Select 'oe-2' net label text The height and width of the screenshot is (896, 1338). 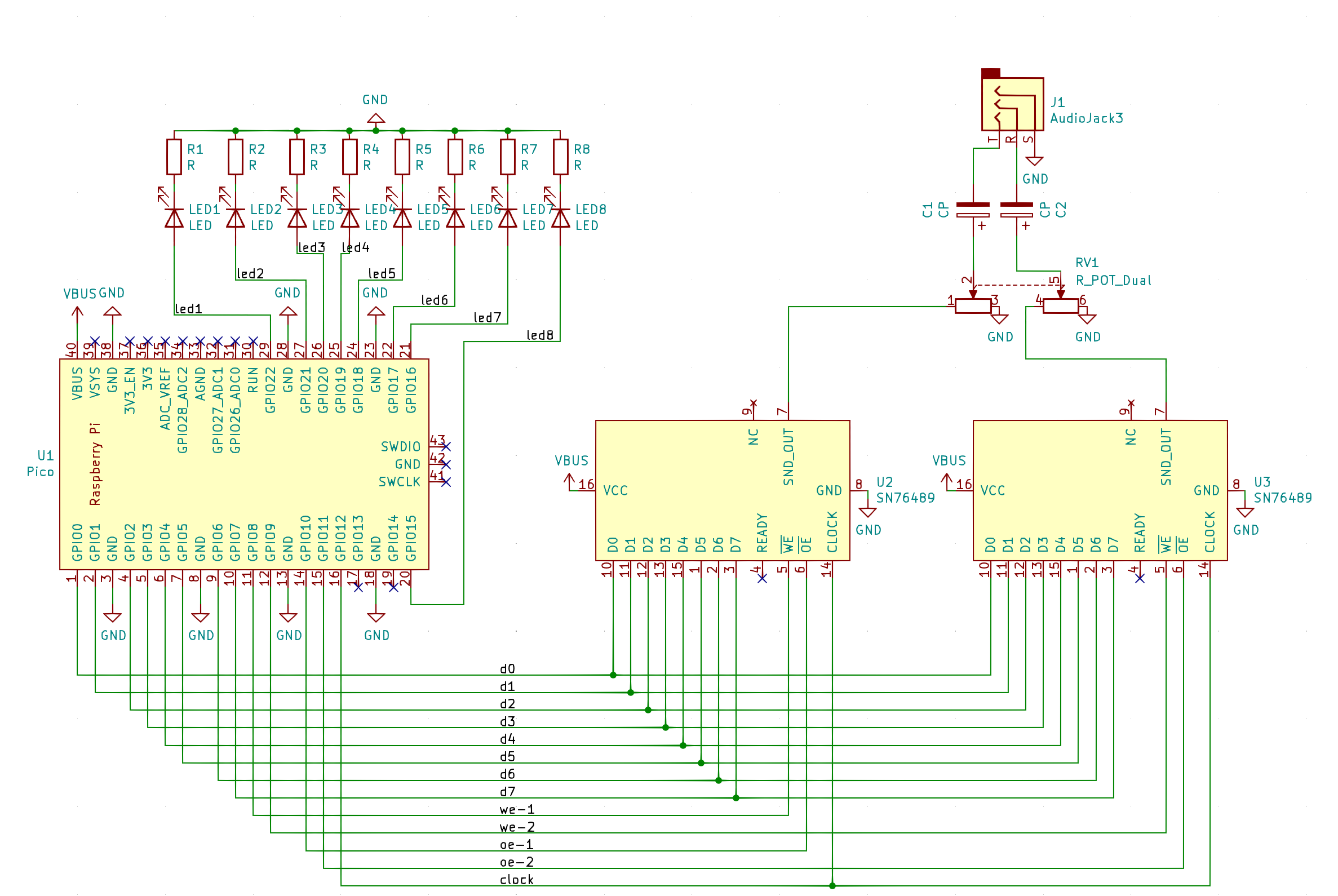(517, 862)
